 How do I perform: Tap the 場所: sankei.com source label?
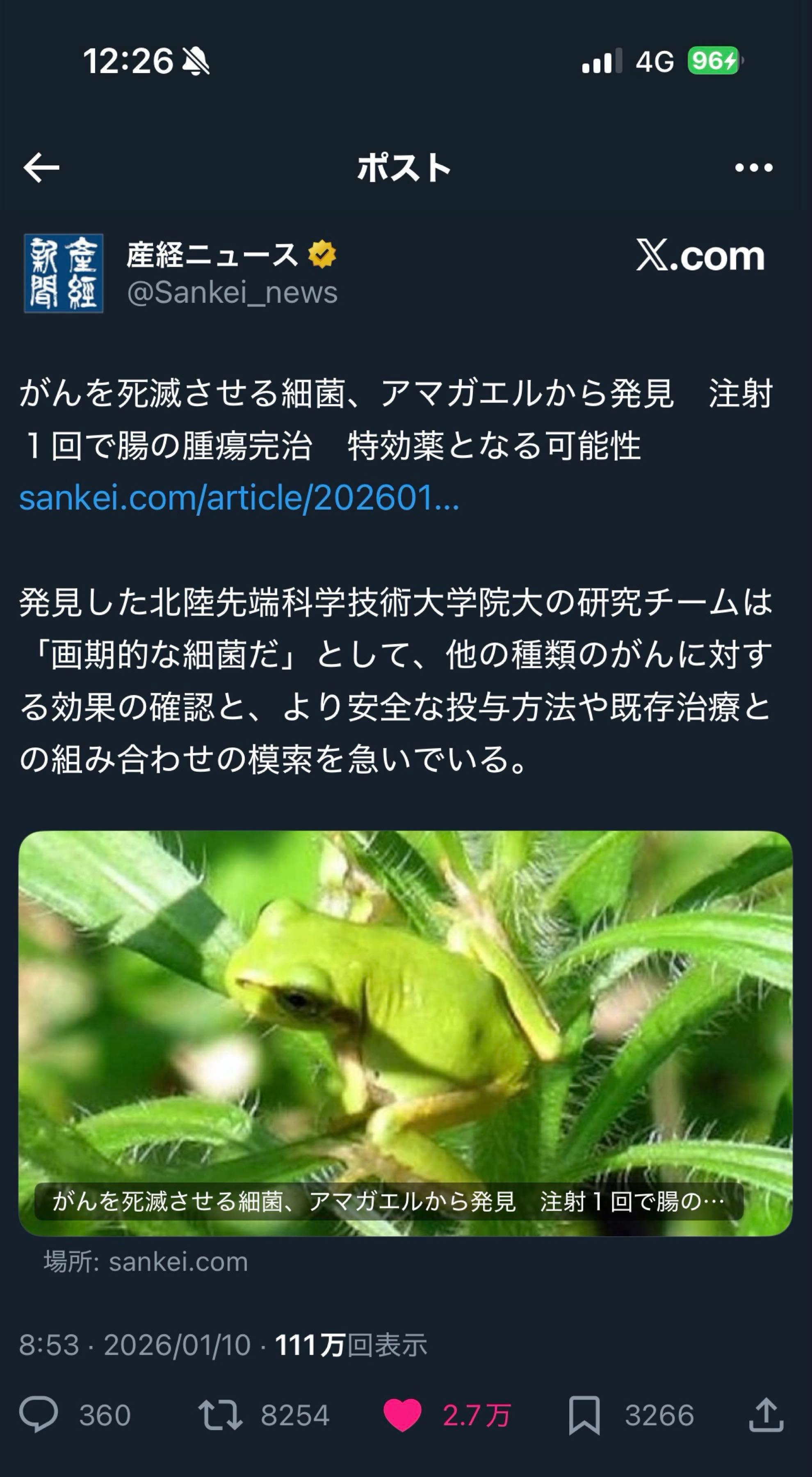(x=146, y=1262)
